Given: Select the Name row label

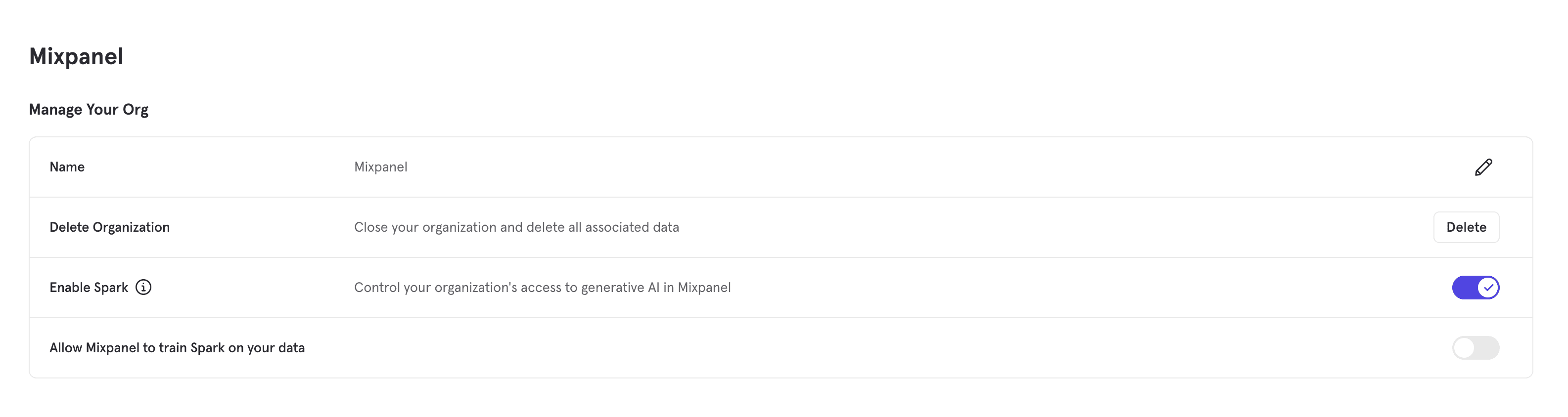Looking at the screenshot, I should coord(67,167).
